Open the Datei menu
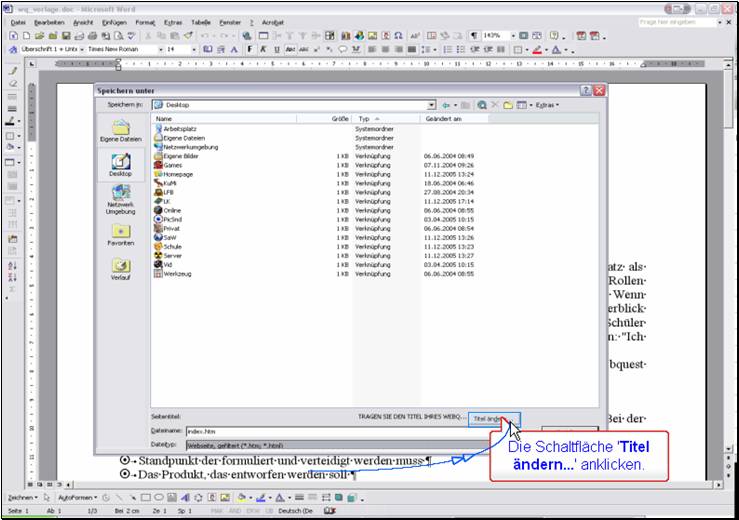 click(x=18, y=21)
